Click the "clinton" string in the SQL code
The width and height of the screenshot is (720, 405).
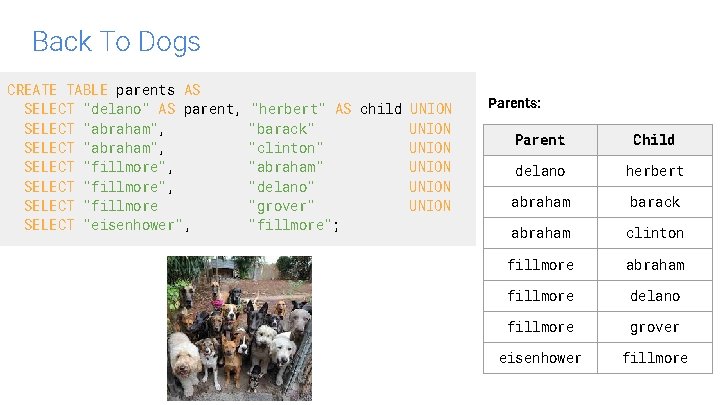285,148
